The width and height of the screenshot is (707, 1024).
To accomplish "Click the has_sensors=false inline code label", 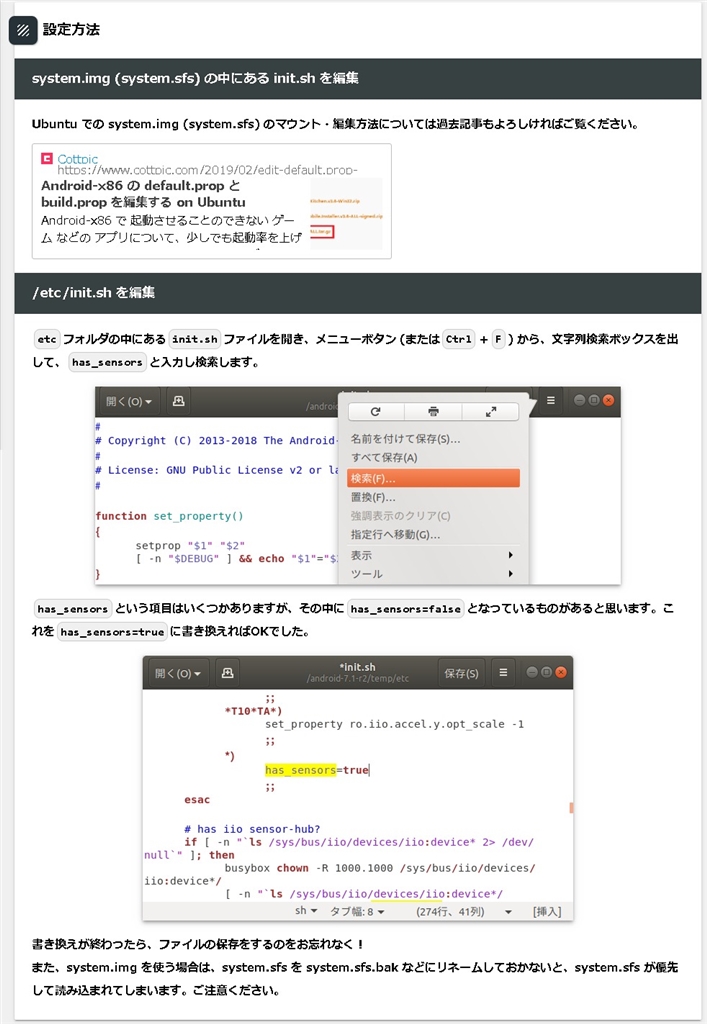I will (405, 609).
